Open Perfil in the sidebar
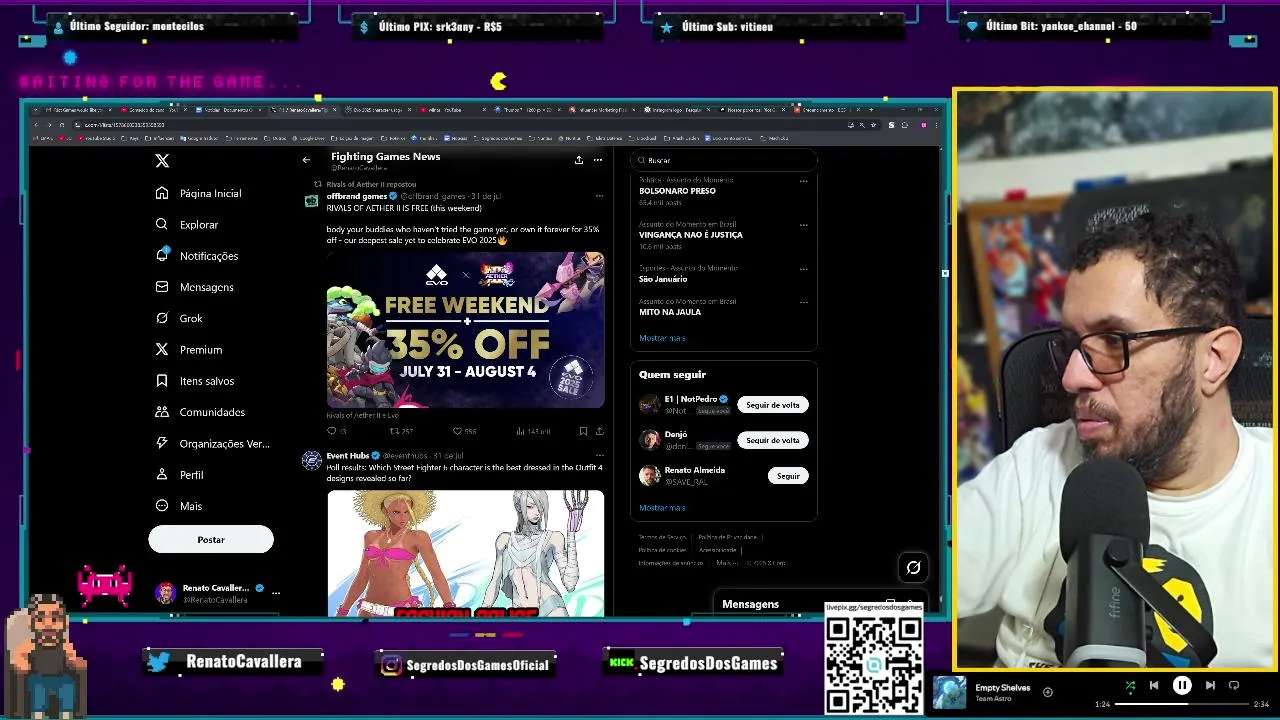Screen dimensions: 1280x720 [x=180, y=475]
